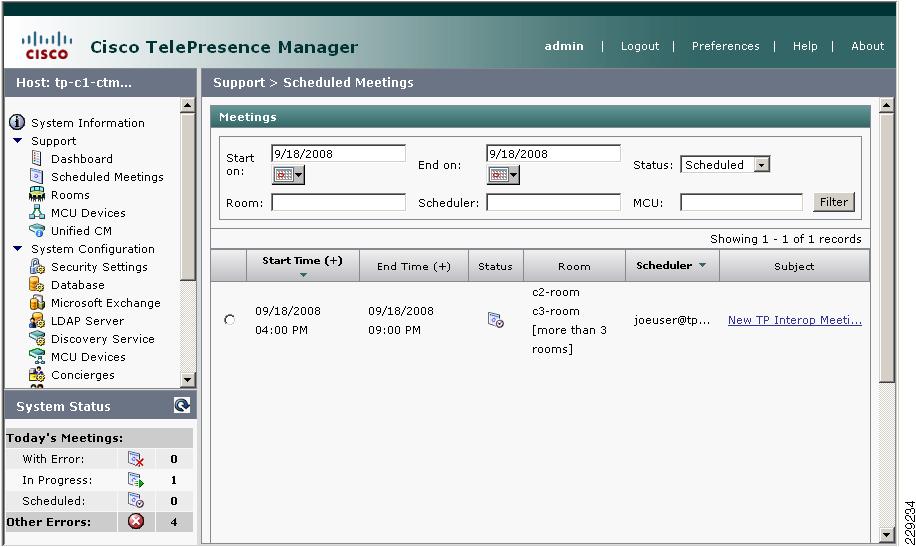Click the Discovery Service icon
This screenshot has height=547, width=916.
(x=37, y=338)
